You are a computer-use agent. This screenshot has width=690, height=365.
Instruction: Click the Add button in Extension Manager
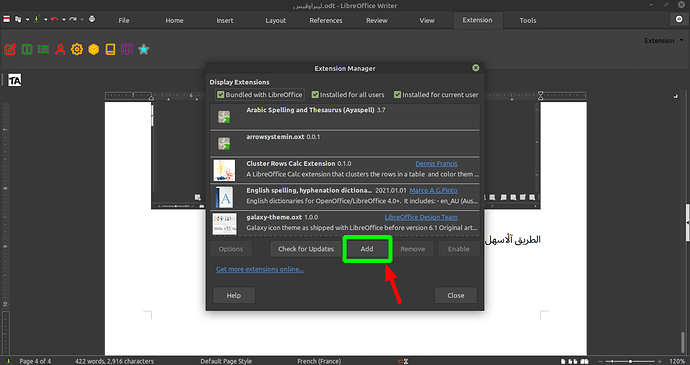[367, 249]
